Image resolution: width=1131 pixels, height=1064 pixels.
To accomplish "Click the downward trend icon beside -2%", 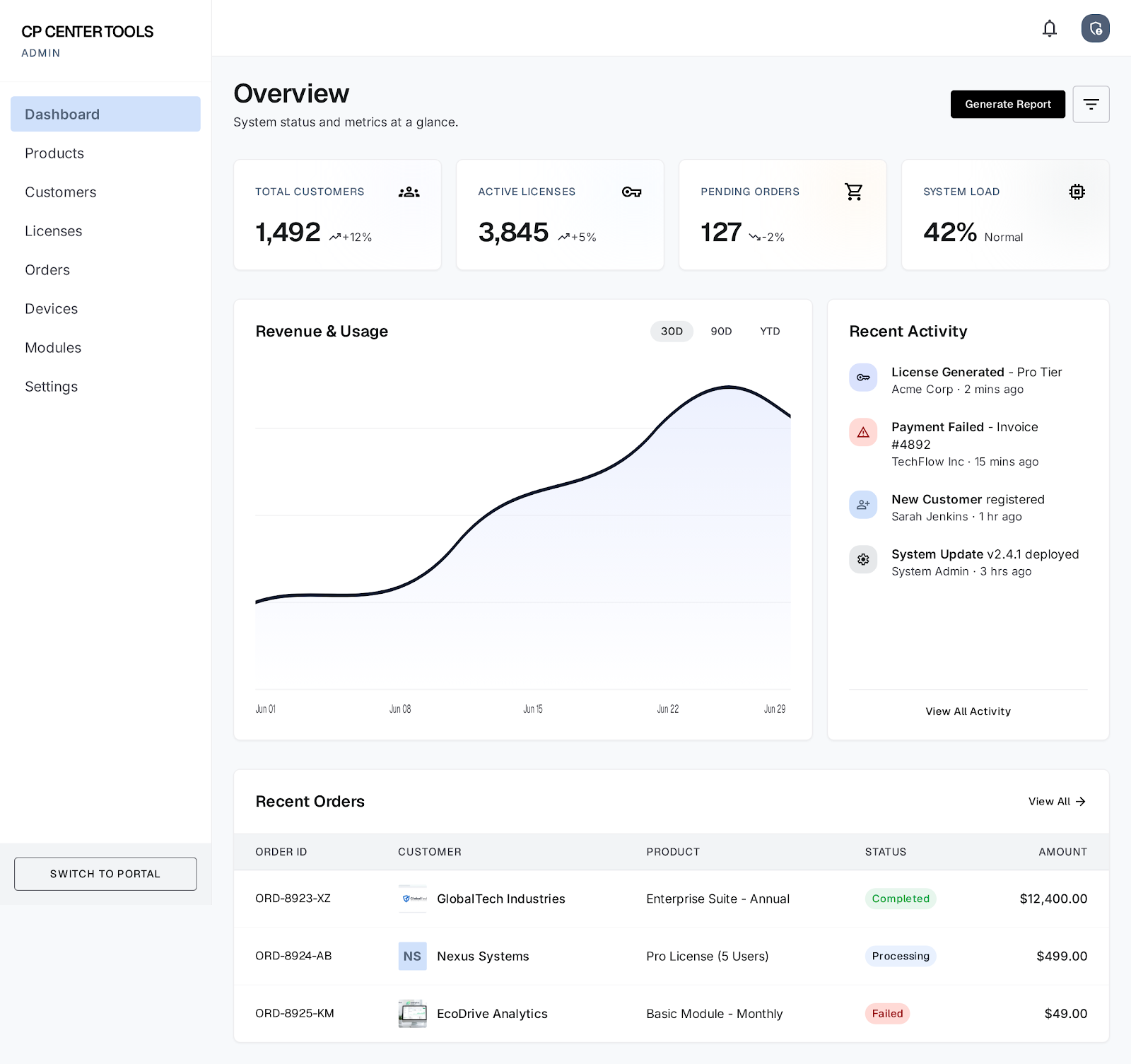I will click(755, 238).
